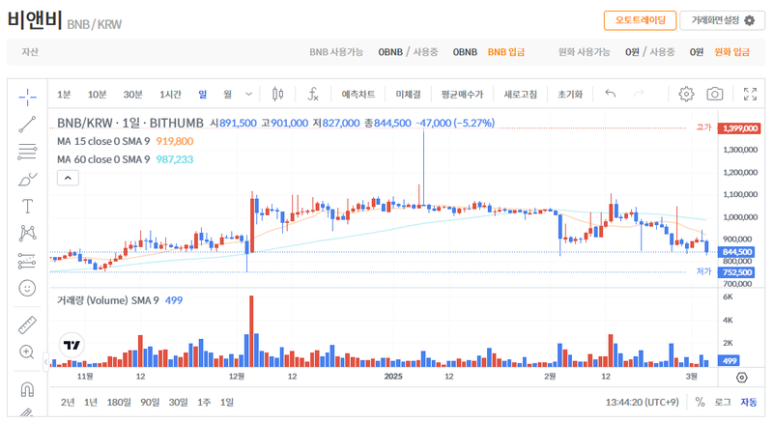This screenshot has height=423, width=773.
Task: Select the 10분 interval
Action: pyautogui.click(x=97, y=94)
